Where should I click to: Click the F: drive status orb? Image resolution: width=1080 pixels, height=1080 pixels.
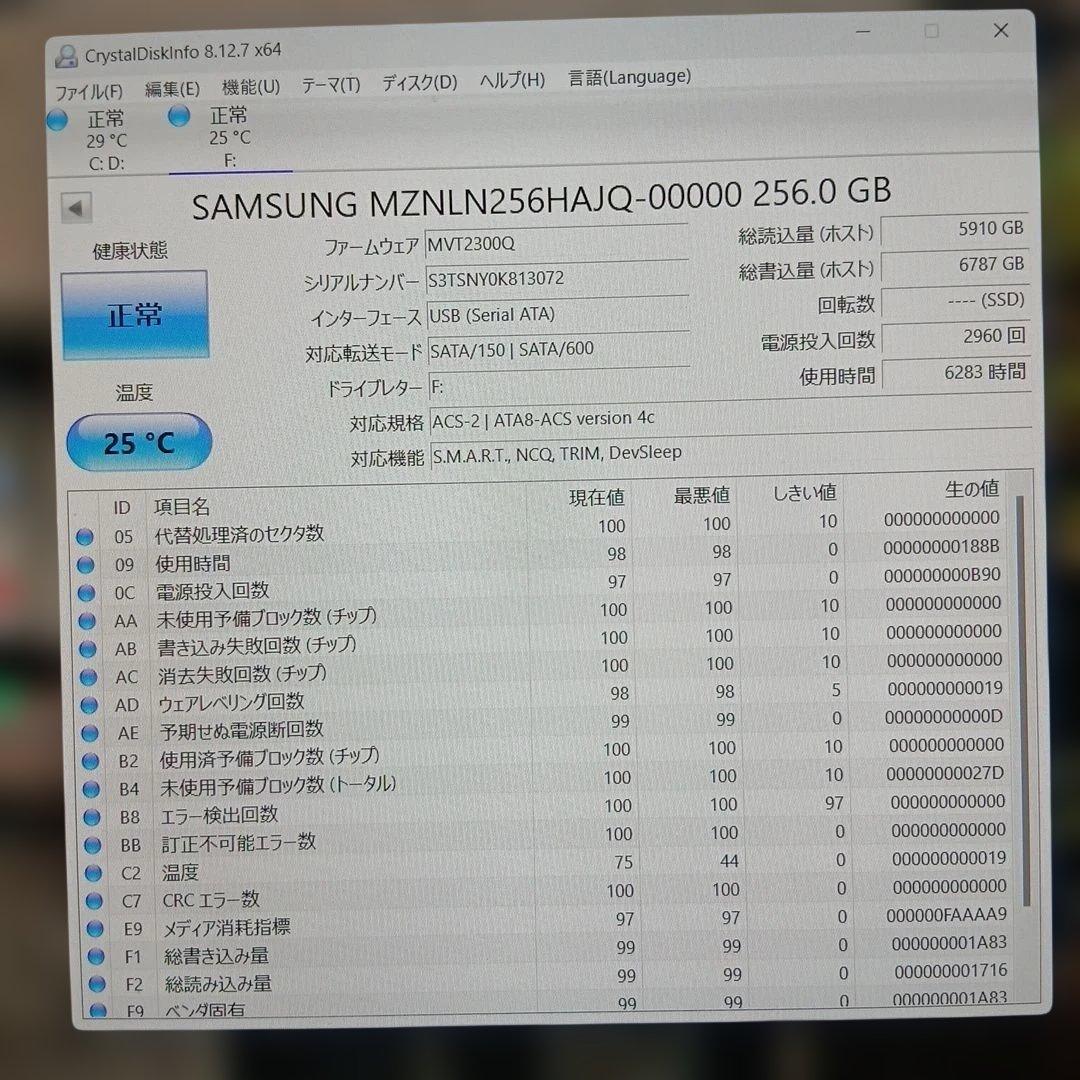179,116
